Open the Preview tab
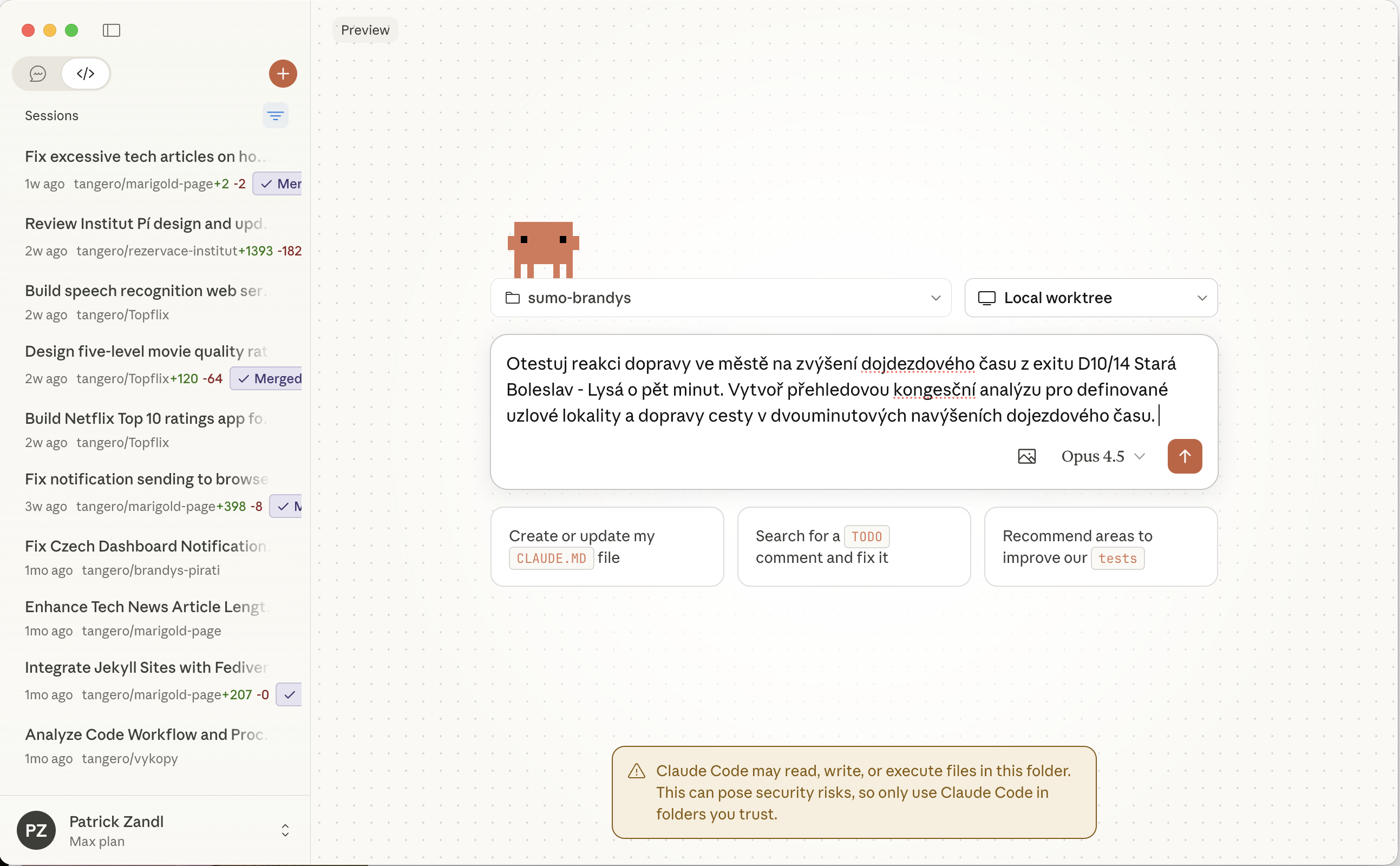Screen dimensions: 1400x866 click(365, 30)
